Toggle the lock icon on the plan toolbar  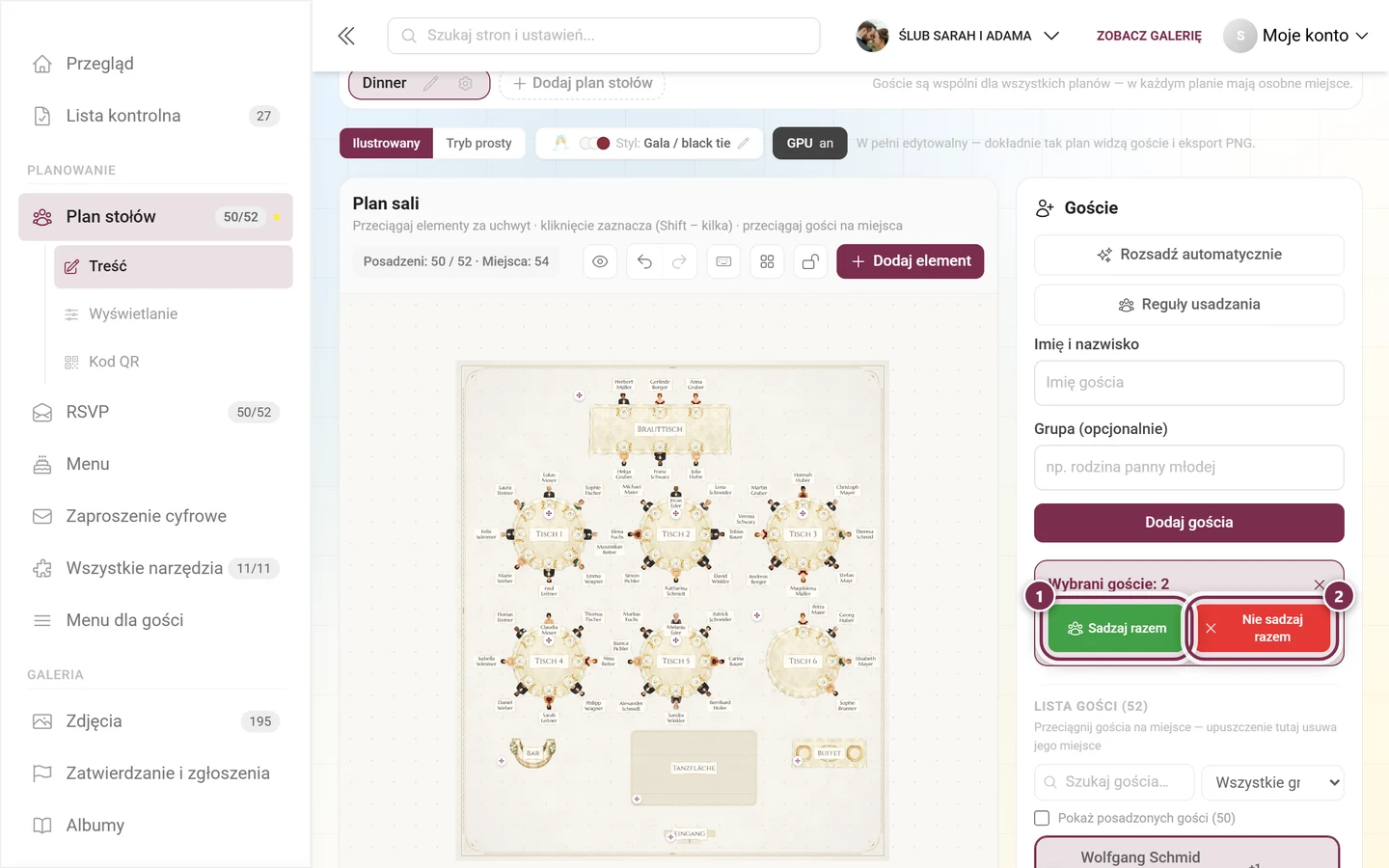pos(811,261)
